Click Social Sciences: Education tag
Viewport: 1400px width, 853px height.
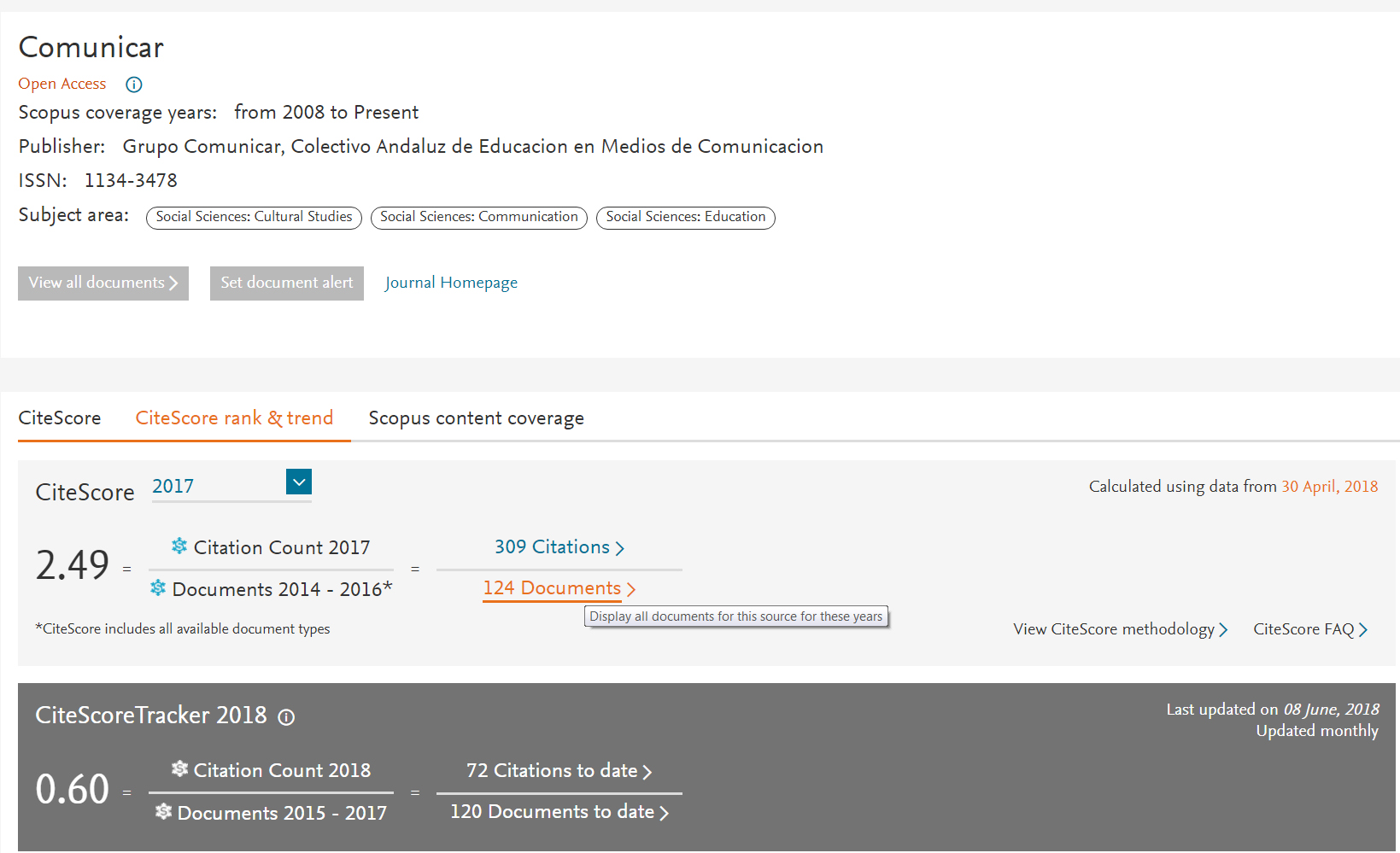tap(686, 218)
